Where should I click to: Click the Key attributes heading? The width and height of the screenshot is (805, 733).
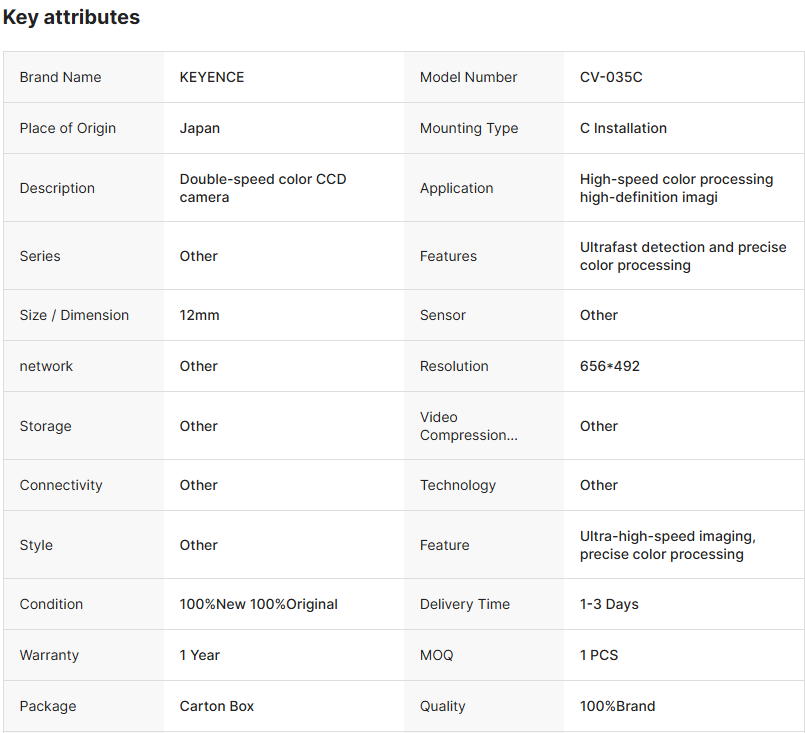click(71, 17)
